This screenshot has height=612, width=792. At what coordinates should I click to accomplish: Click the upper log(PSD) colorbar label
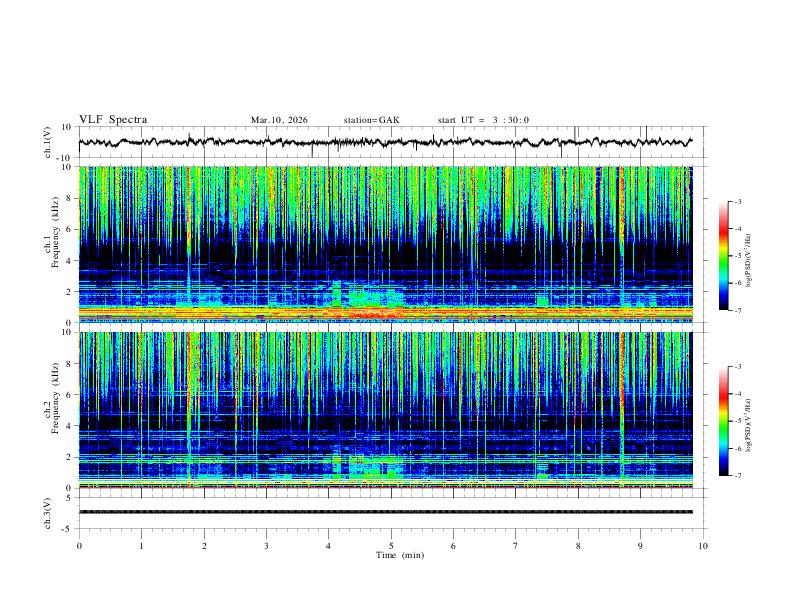[x=748, y=261]
